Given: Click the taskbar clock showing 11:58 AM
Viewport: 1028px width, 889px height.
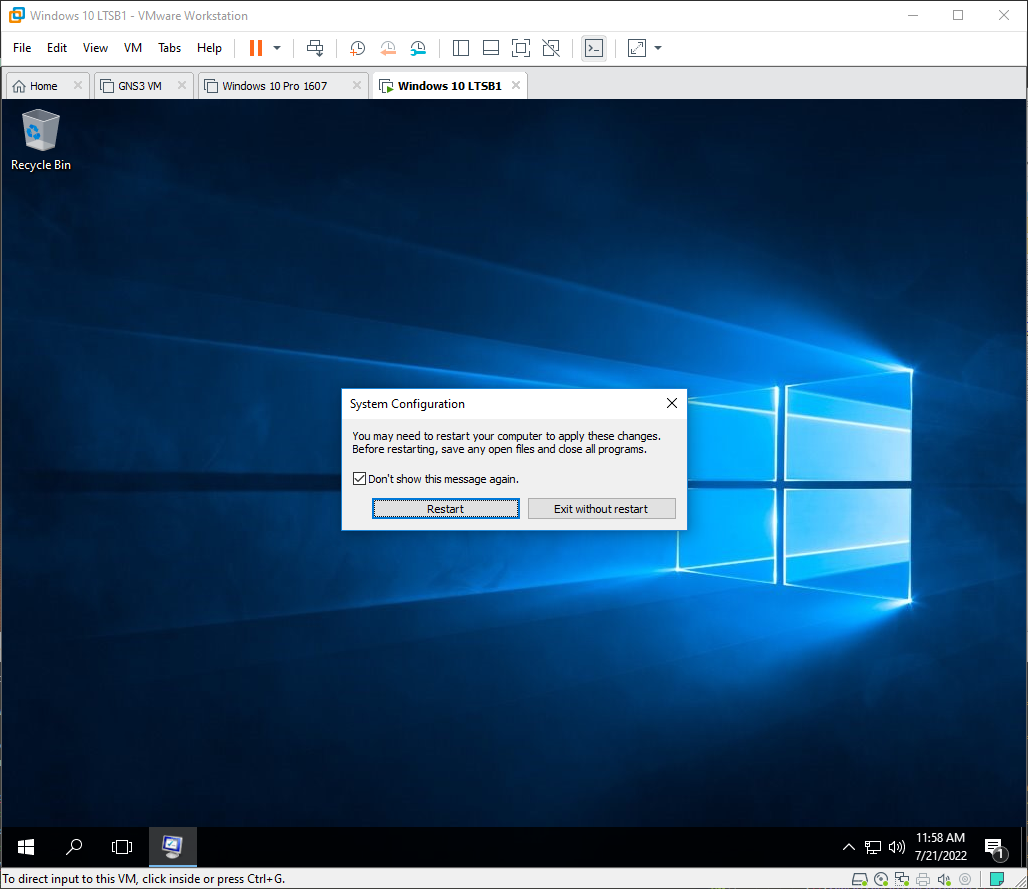Looking at the screenshot, I should (x=941, y=846).
